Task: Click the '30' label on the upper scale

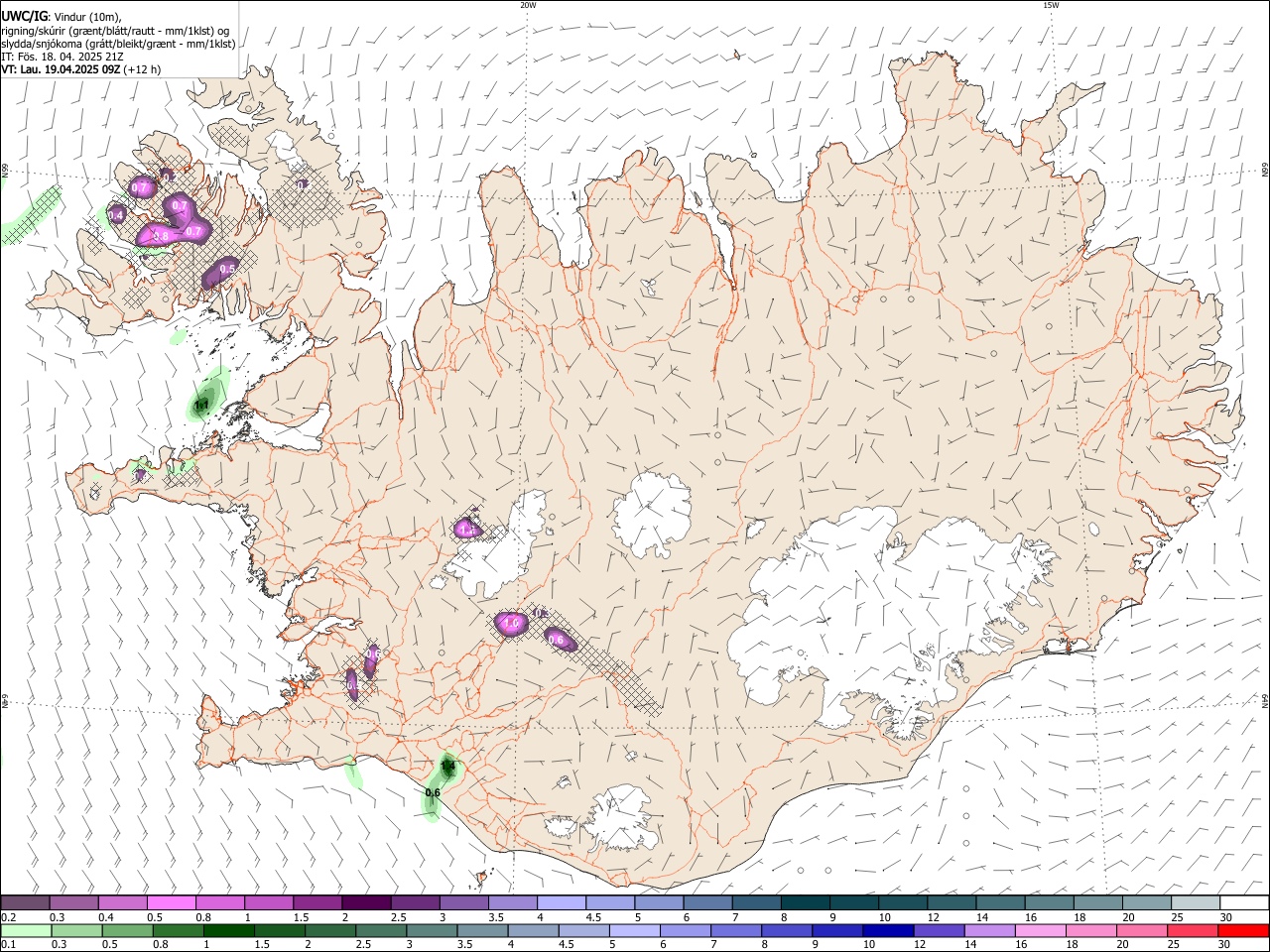Action: tap(1225, 917)
